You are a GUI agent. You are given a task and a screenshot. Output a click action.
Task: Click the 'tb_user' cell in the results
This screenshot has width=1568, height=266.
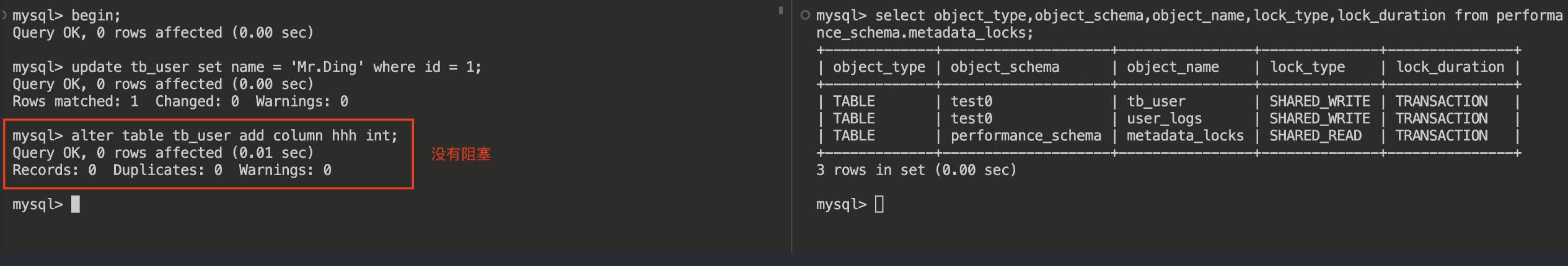tap(1156, 101)
